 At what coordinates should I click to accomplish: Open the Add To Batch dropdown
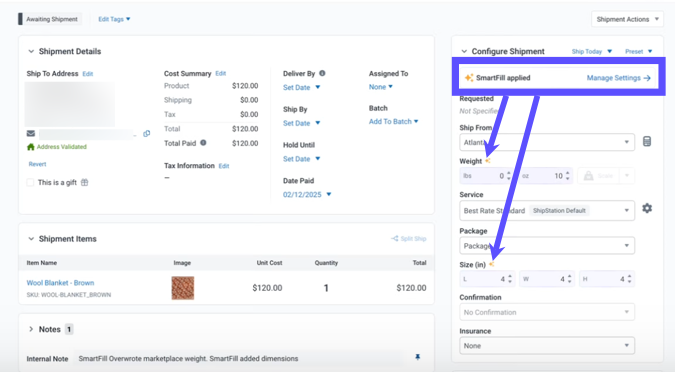pyautogui.click(x=393, y=122)
